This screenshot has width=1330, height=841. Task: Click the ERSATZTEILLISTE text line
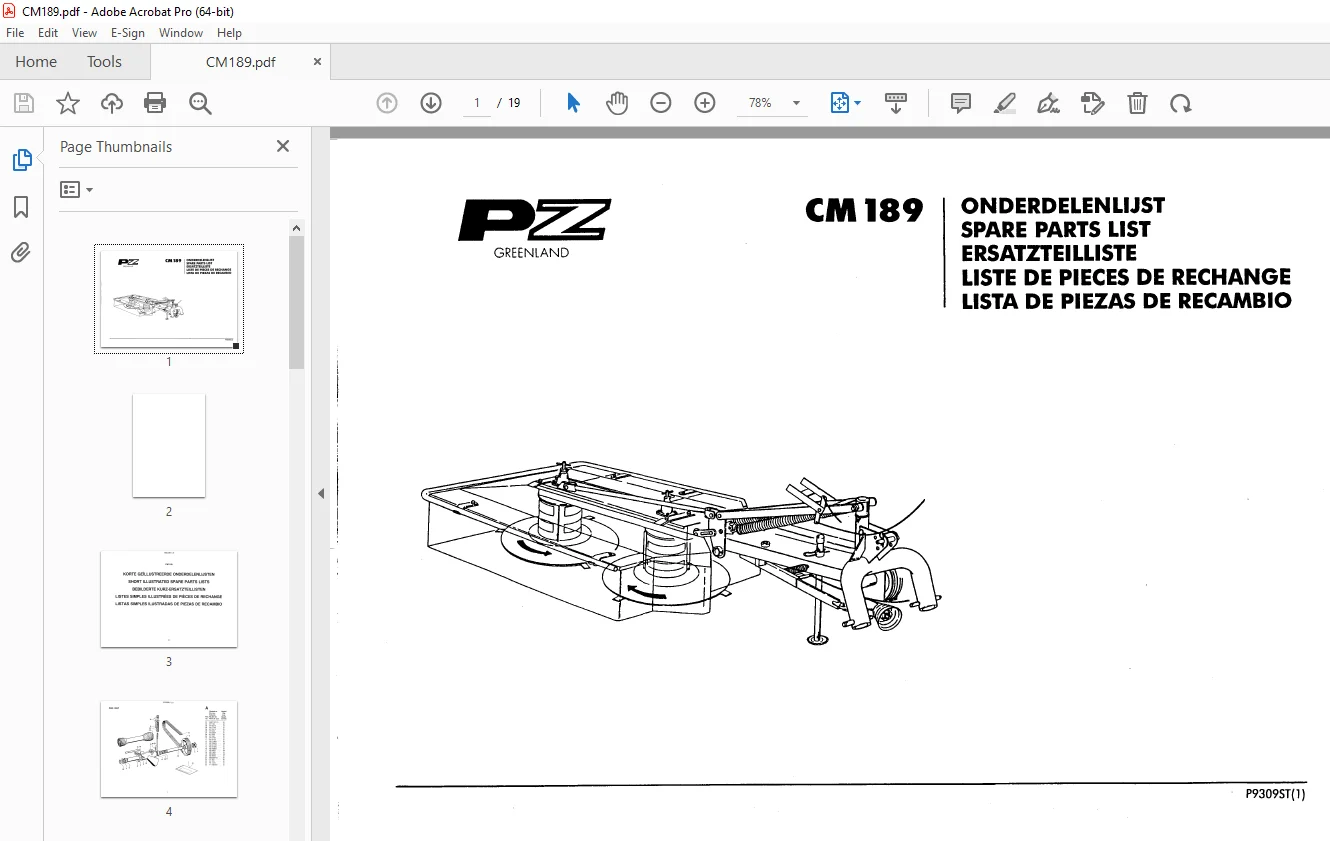coord(1049,253)
